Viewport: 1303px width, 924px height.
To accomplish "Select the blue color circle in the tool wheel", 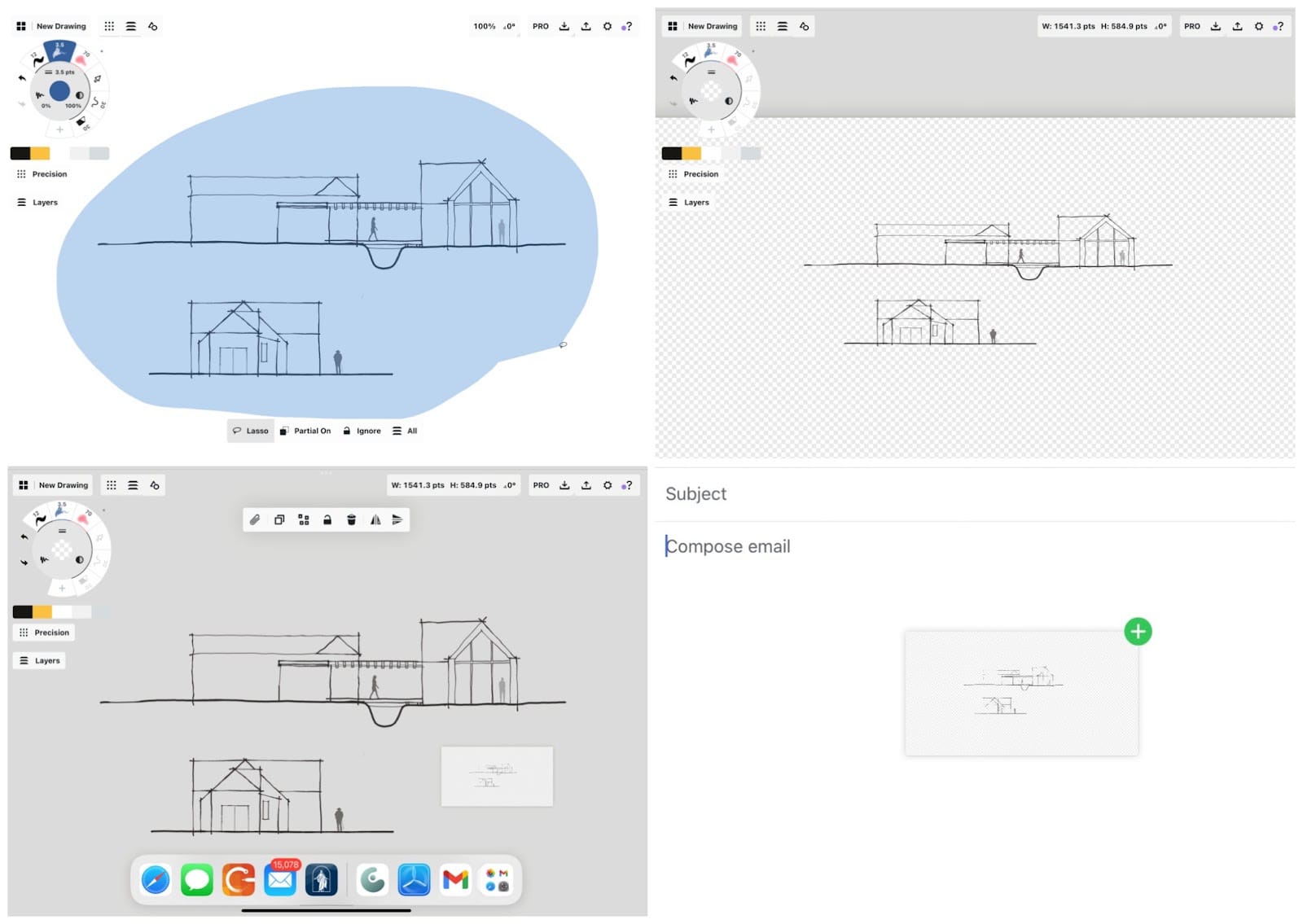I will point(59,90).
